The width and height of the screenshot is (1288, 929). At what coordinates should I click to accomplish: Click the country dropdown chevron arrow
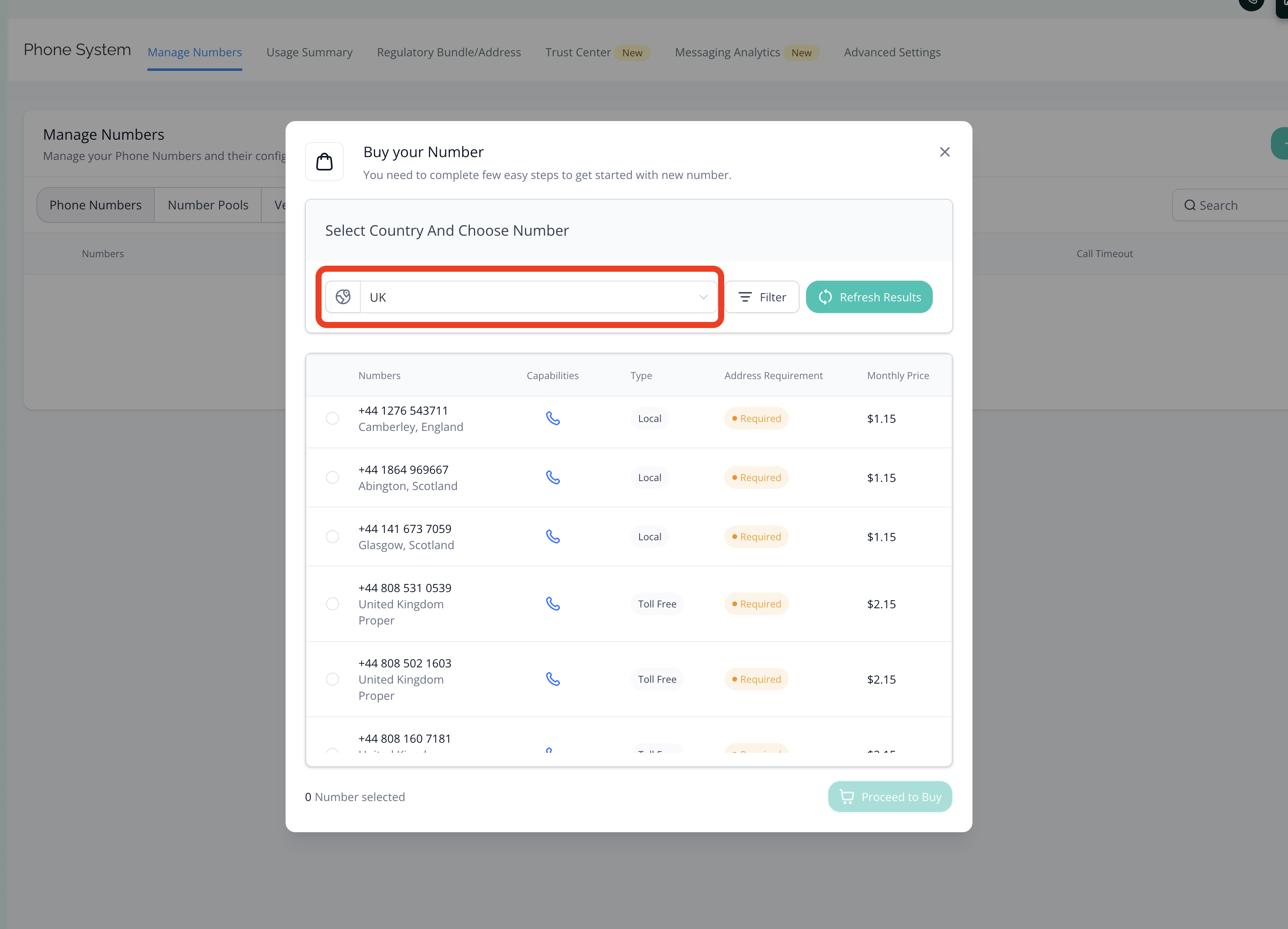[x=703, y=297]
